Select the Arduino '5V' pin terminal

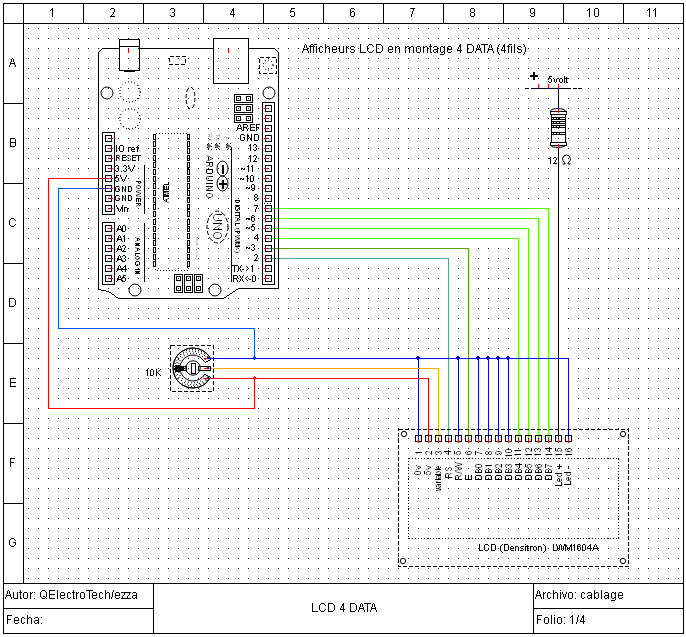click(108, 178)
